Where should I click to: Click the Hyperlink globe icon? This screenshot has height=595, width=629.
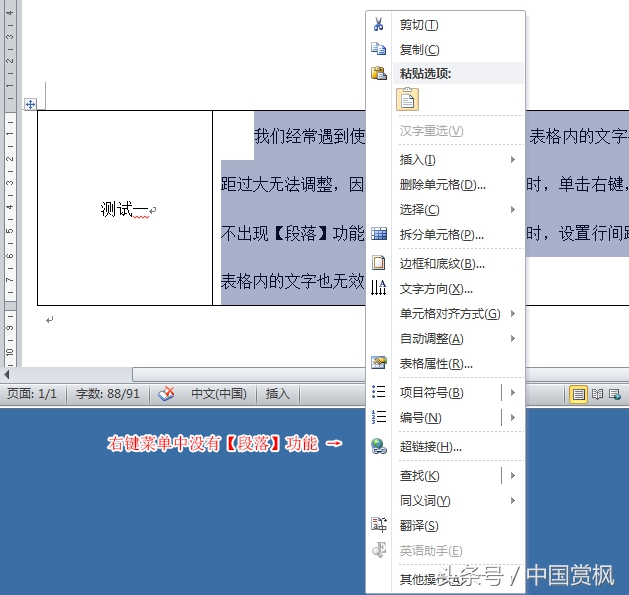point(379,446)
